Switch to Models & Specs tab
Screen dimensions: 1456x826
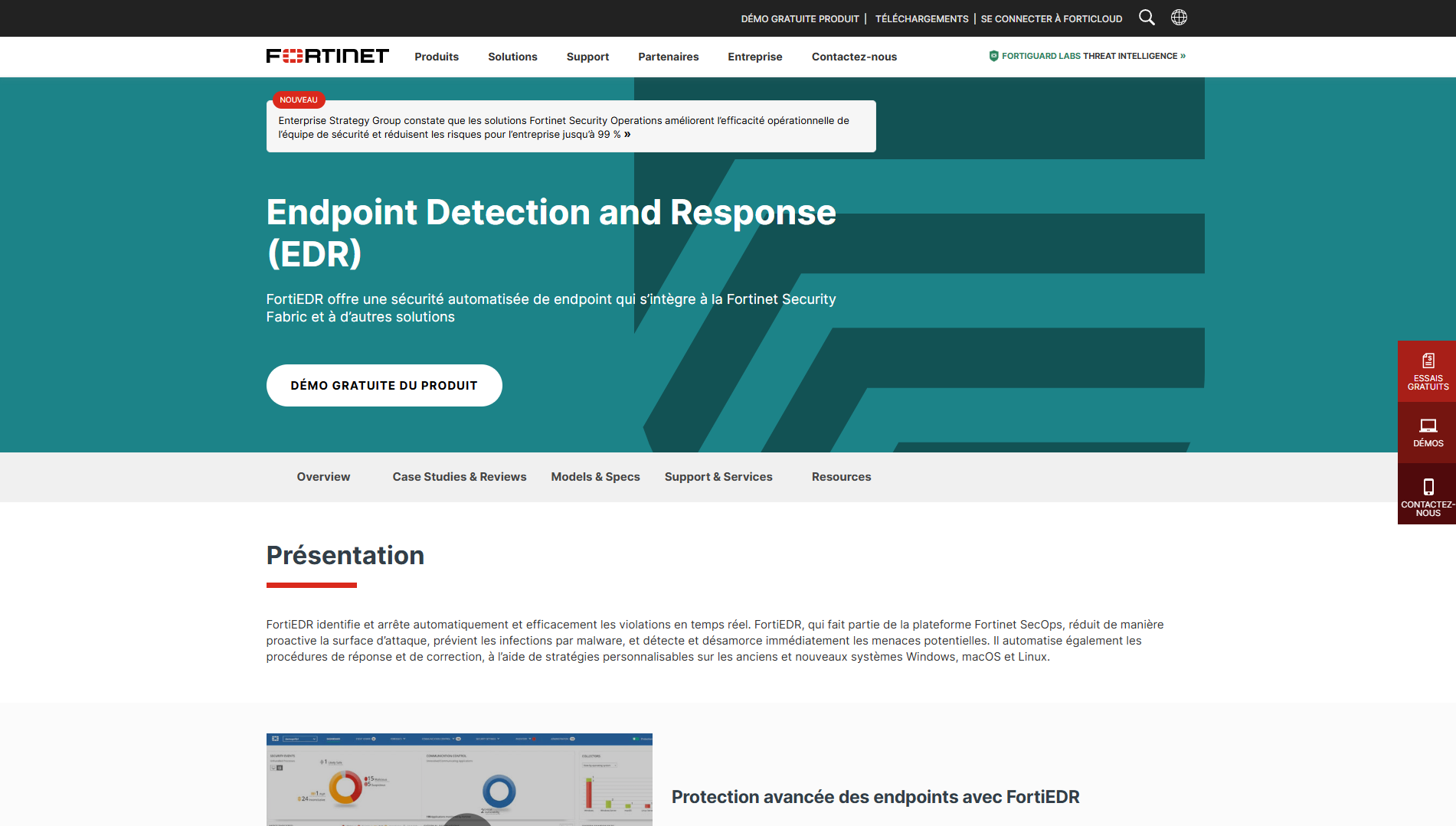click(x=595, y=477)
